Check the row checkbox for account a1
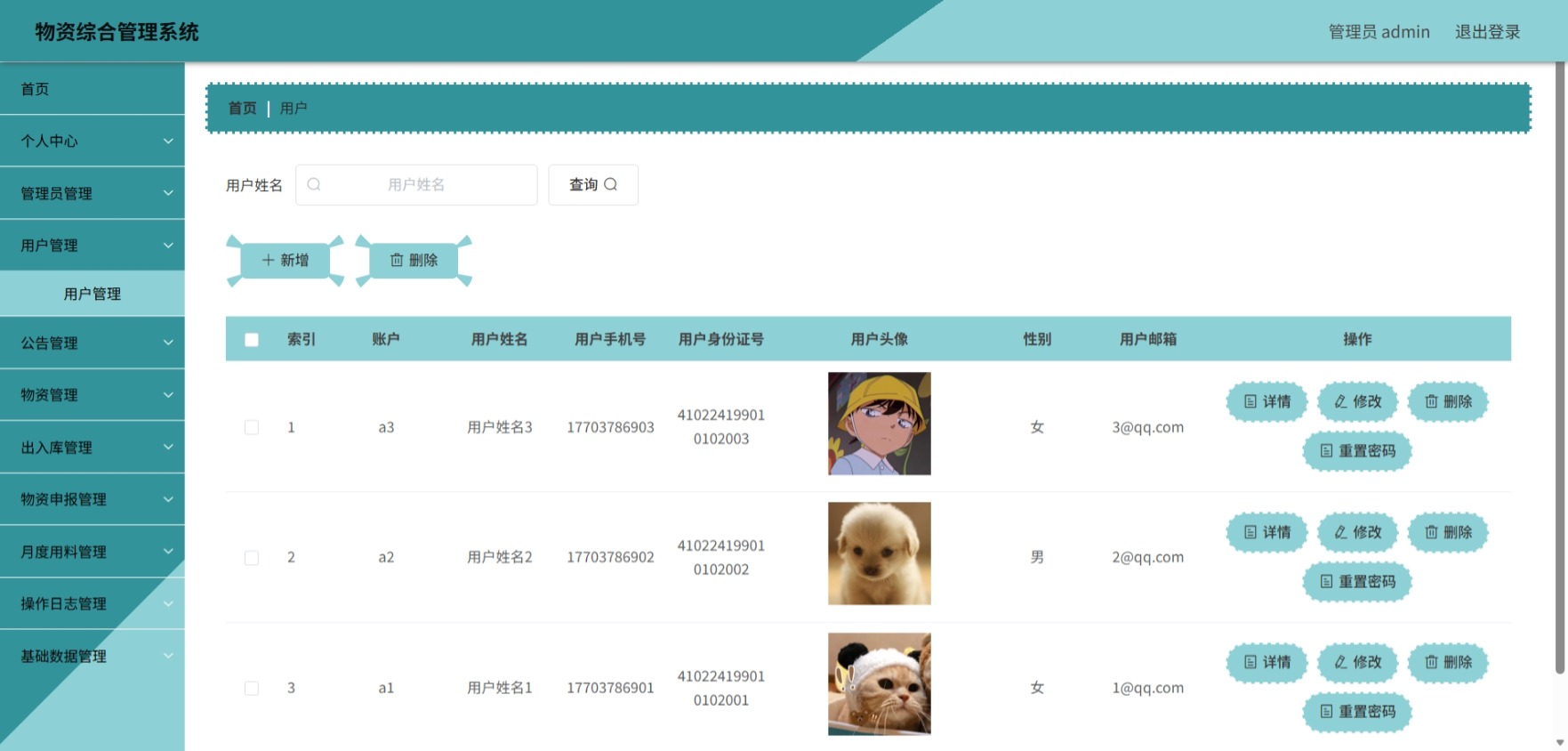This screenshot has width=1568, height=751. point(252,688)
